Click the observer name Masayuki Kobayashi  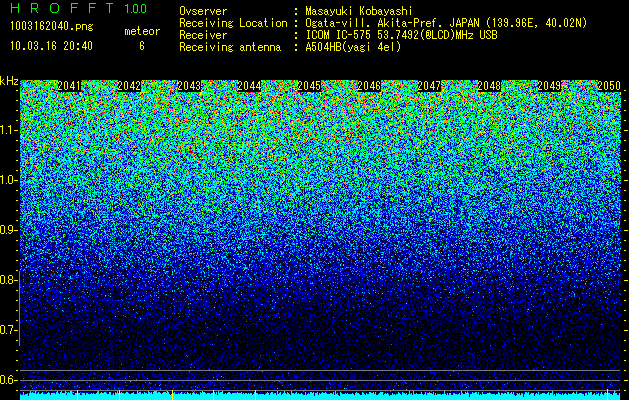tap(359, 12)
